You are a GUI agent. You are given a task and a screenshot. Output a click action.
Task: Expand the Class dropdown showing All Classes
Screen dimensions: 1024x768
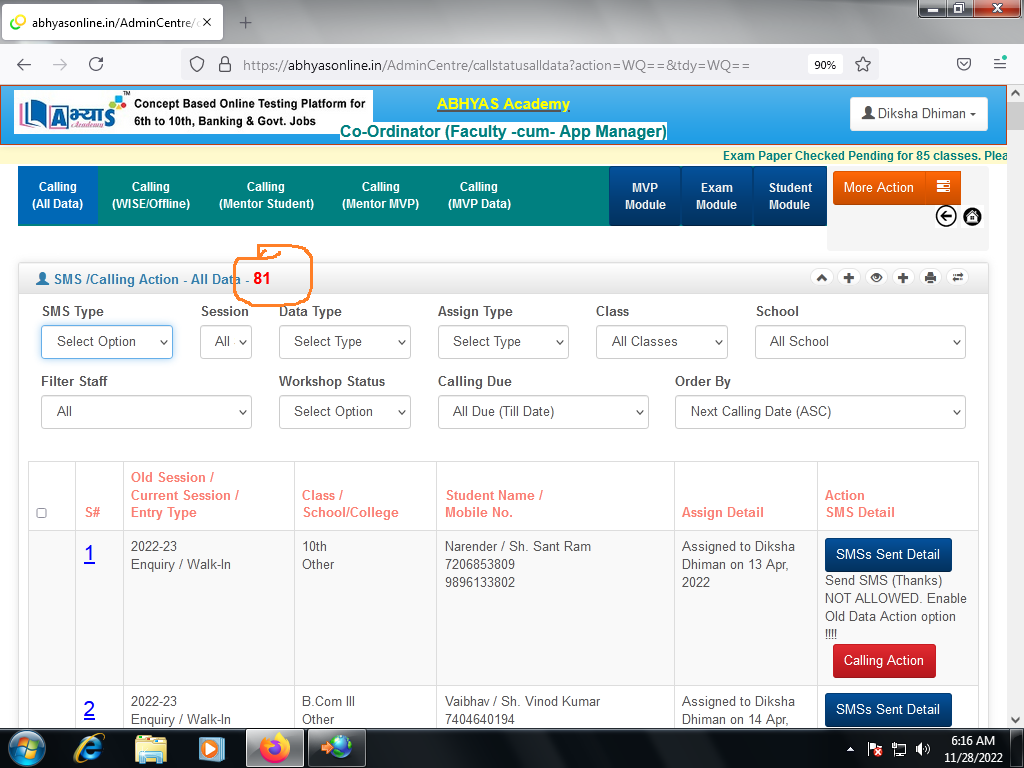click(x=661, y=342)
